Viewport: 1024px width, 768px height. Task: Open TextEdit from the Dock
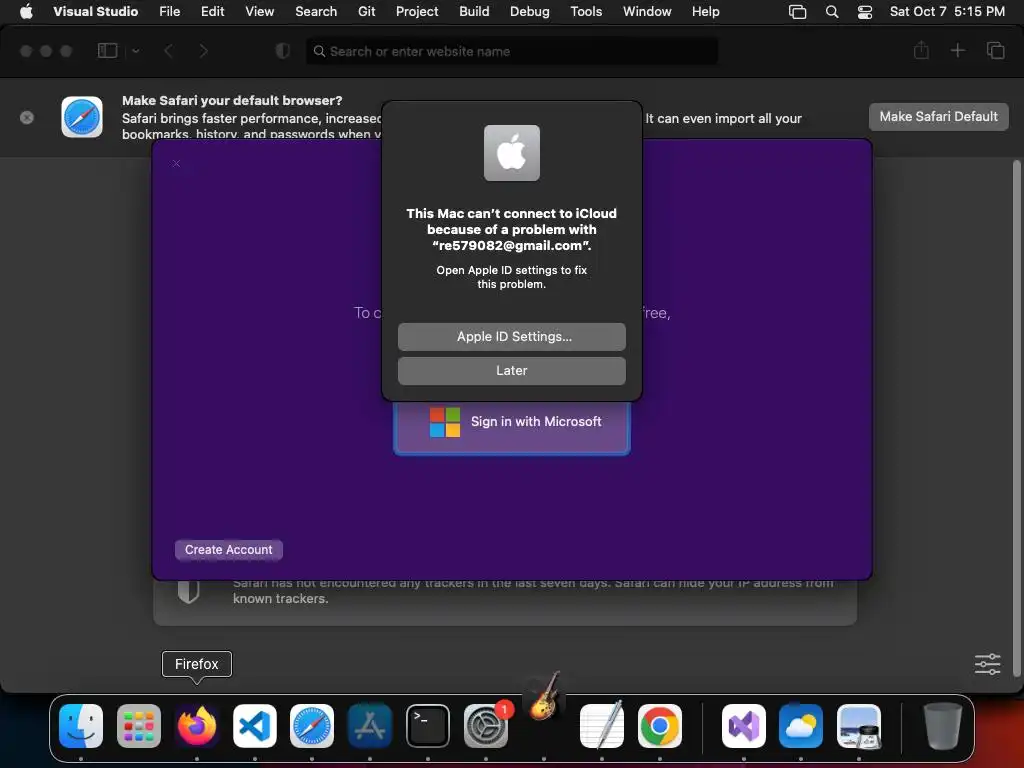pyautogui.click(x=601, y=726)
